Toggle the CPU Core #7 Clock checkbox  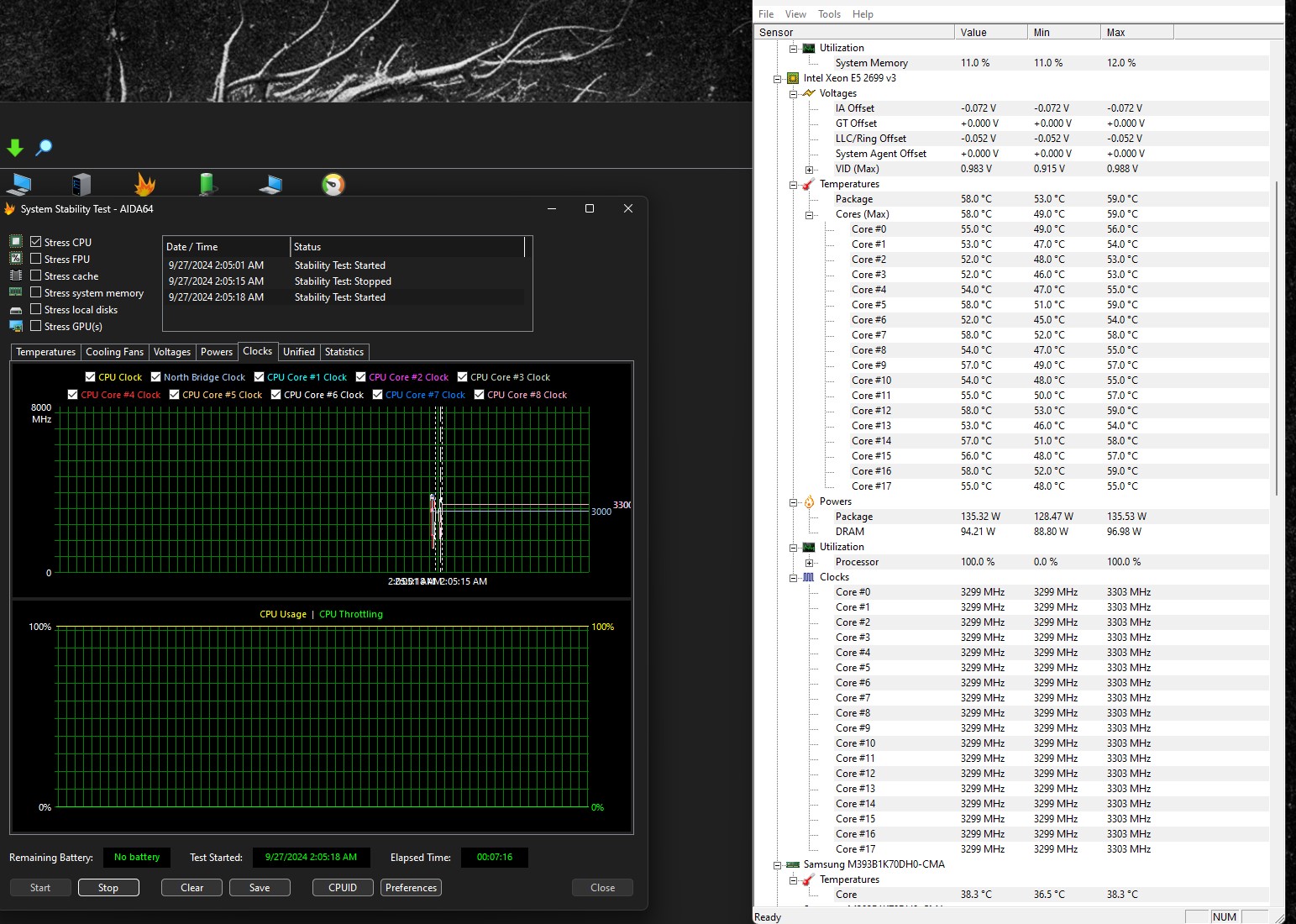(377, 395)
